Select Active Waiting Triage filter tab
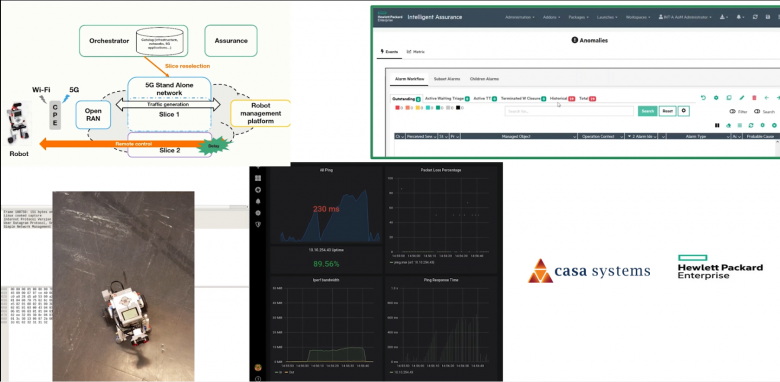This screenshot has height=382, width=780. click(447, 99)
